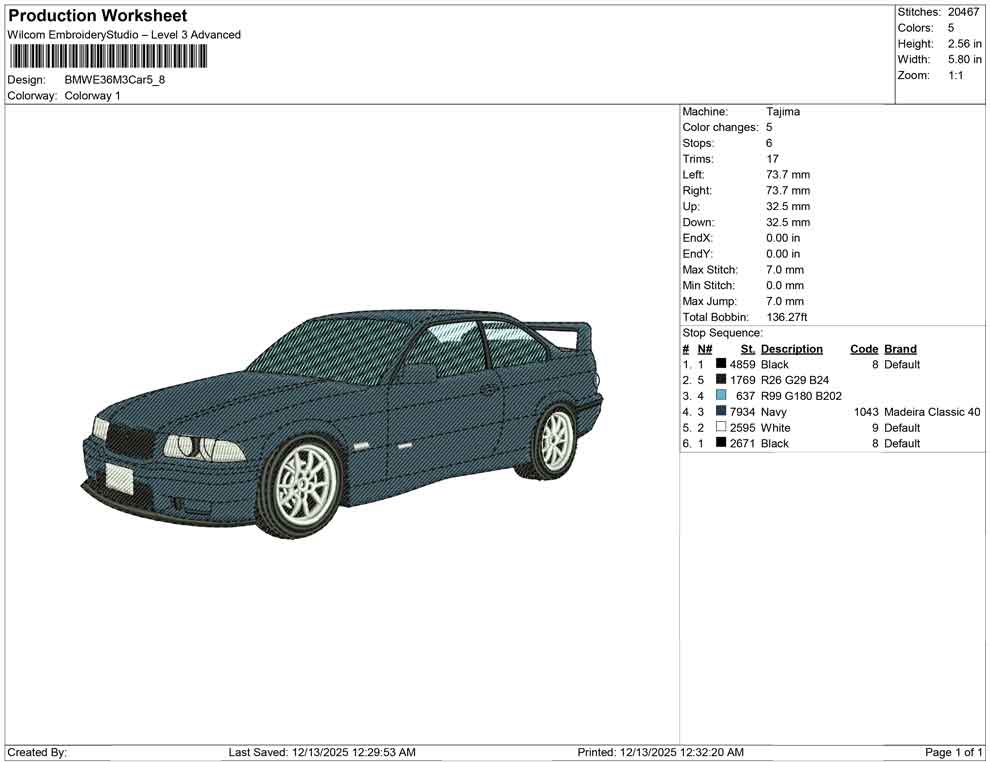The image size is (990, 762).
Task: Click the black thread swatch in row 1
Action: coord(721,364)
